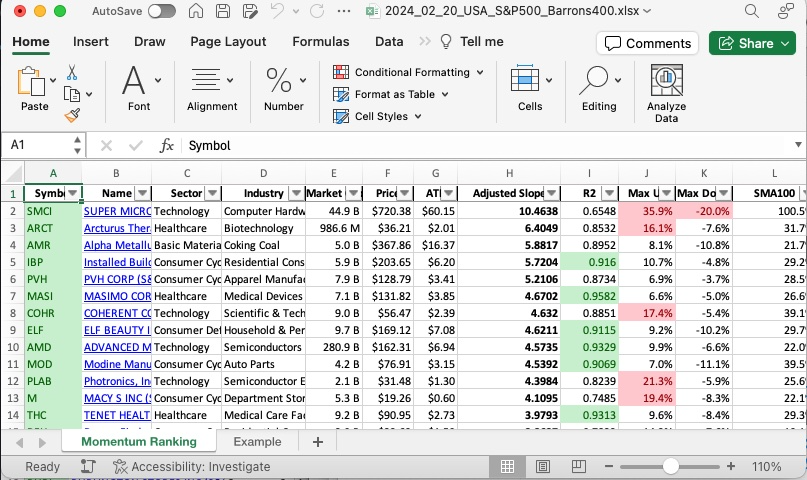Expand Format as Table dropdown
Screen dimensions: 807x480
(445, 95)
